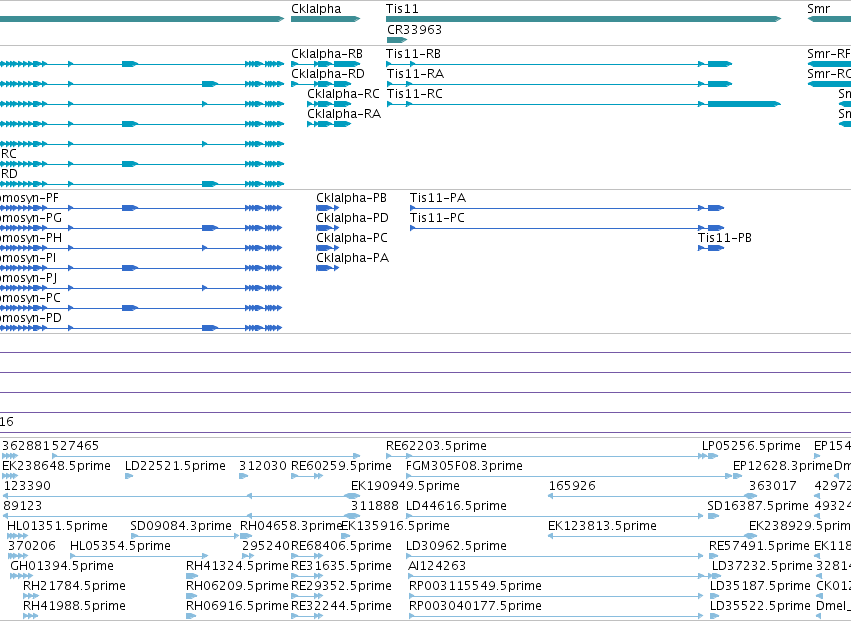Click the CkIalpha-PA protein feature
The height and width of the screenshot is (621, 851).
[327, 268]
